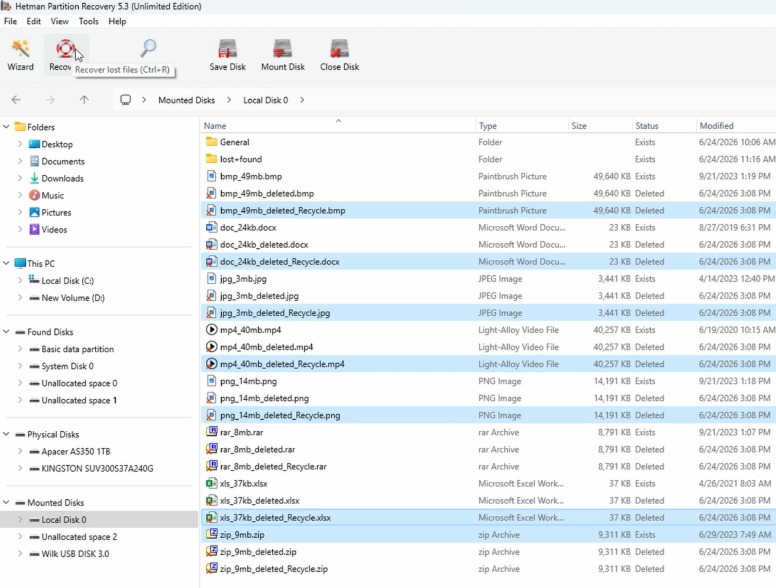Expand the Basic data partition node
The image size is (776, 588).
[20, 349]
